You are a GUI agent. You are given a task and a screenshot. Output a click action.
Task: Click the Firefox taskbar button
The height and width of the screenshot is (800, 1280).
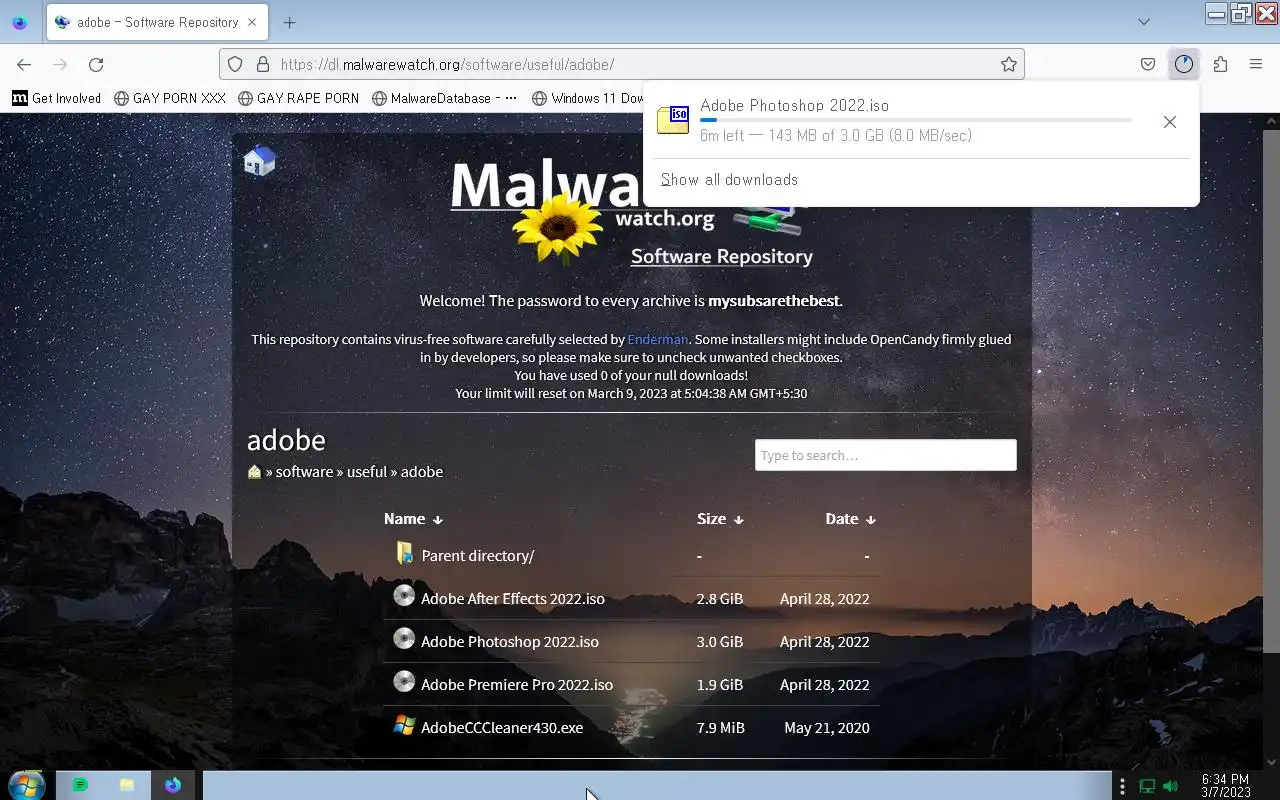[x=173, y=785]
